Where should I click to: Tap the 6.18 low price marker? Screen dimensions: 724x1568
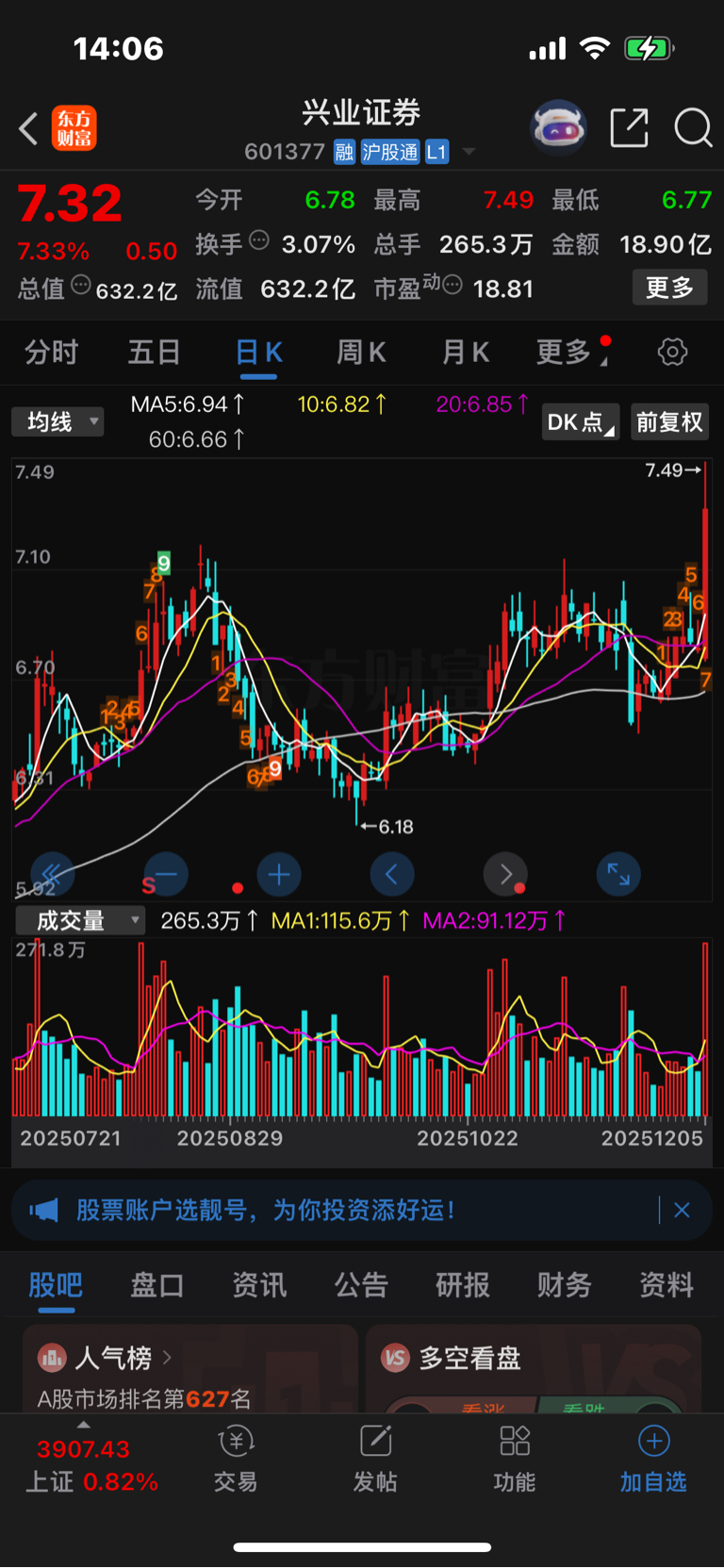(x=387, y=827)
